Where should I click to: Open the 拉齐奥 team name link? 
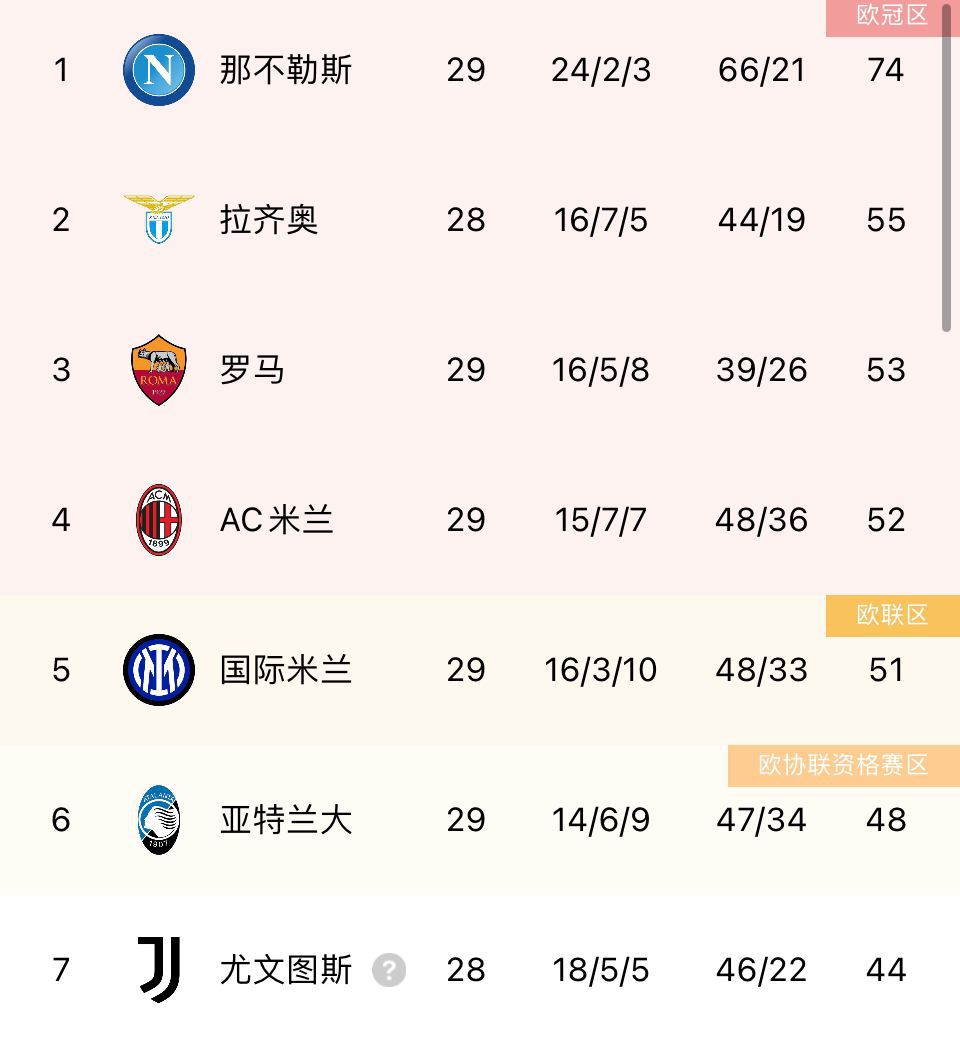[269, 220]
